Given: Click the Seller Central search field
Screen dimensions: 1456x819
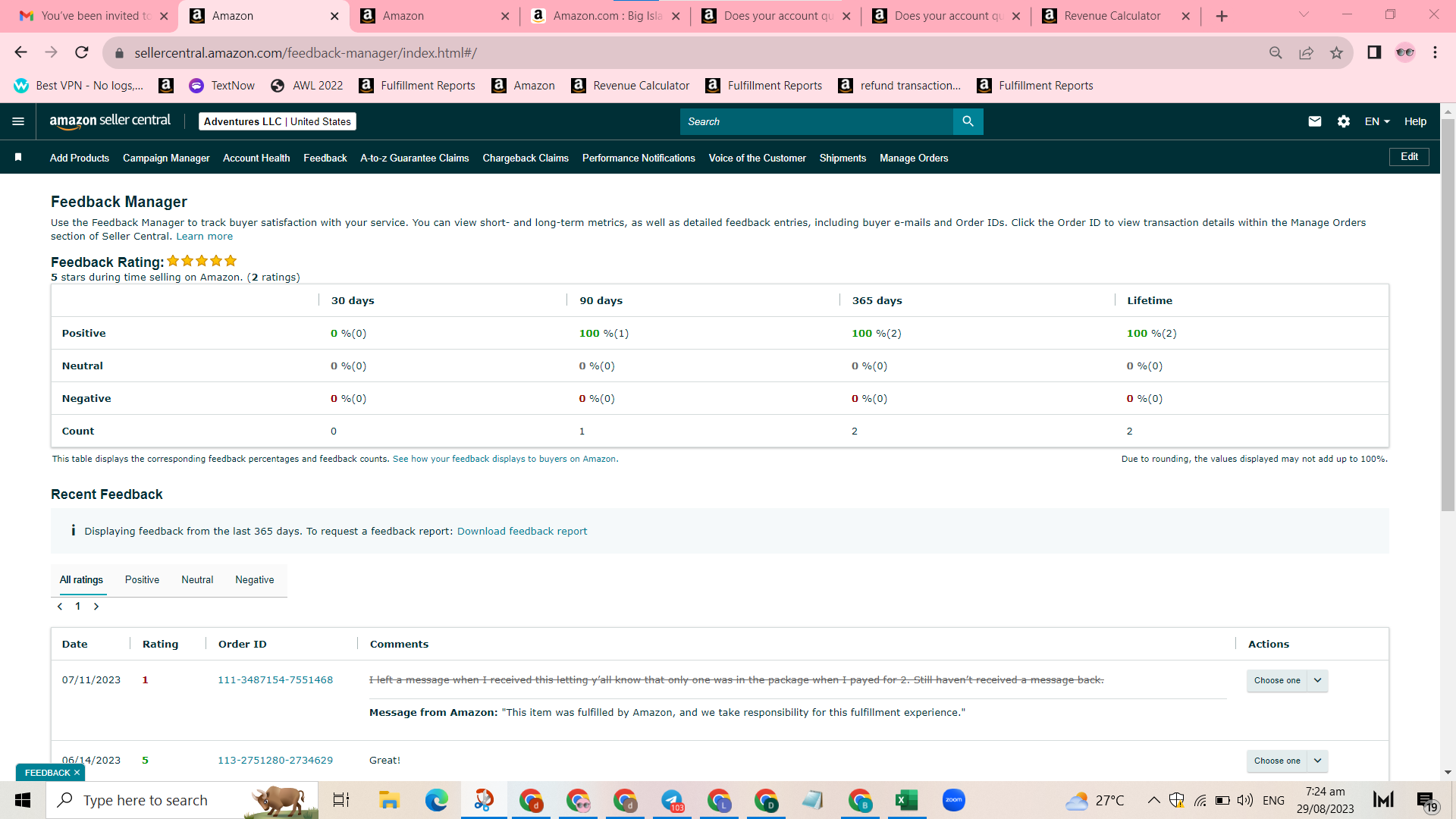Looking at the screenshot, I should pyautogui.click(x=816, y=121).
